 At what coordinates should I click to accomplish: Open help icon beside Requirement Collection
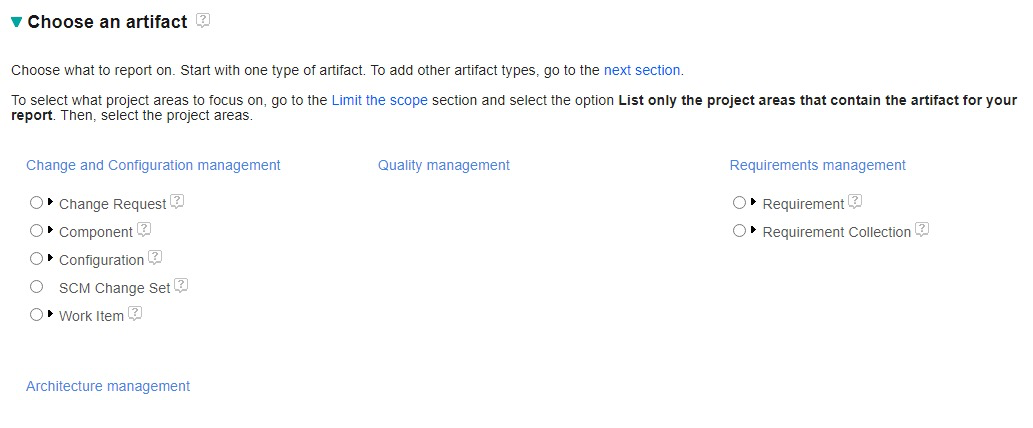tap(922, 229)
